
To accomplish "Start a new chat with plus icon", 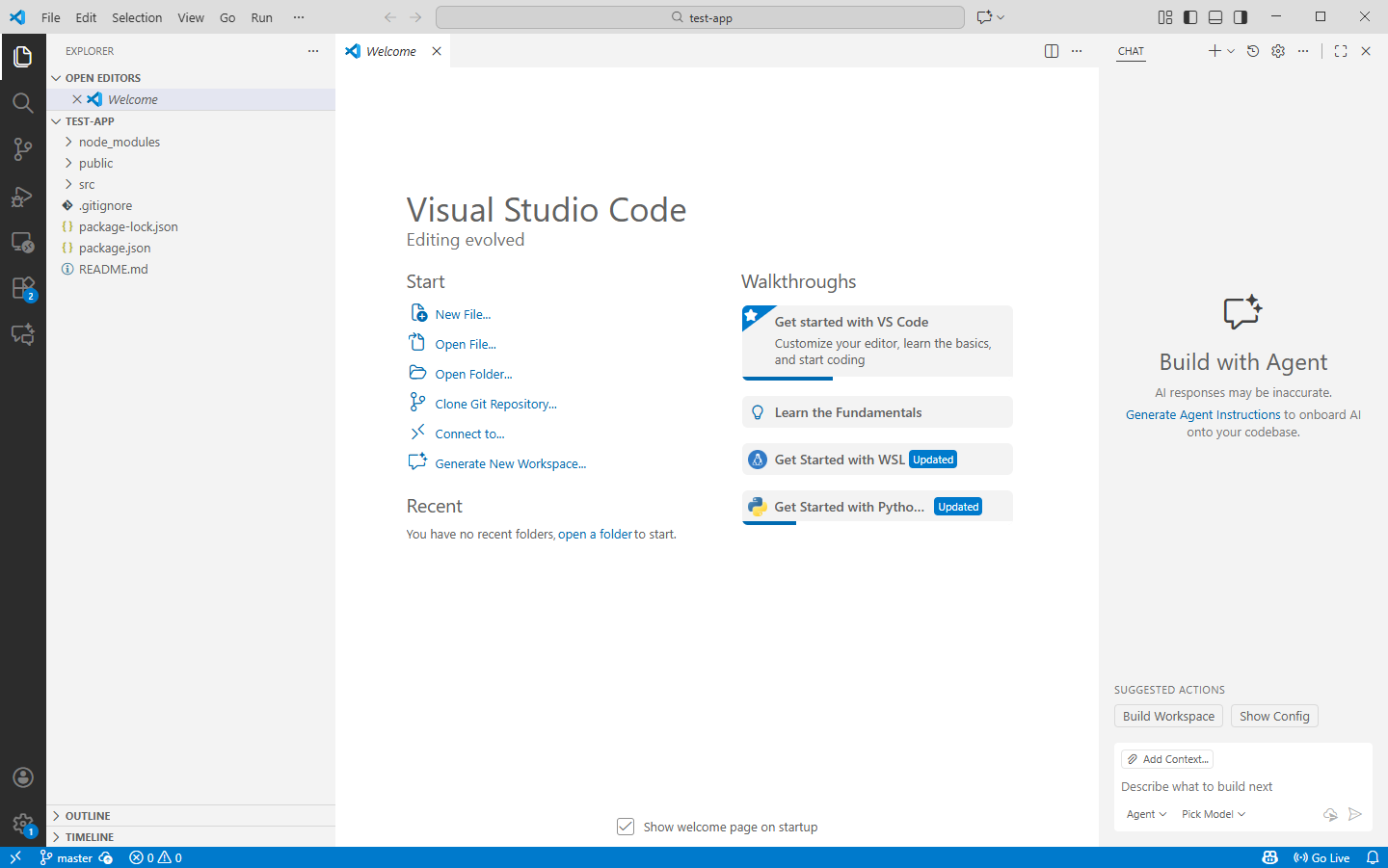I will [1214, 51].
